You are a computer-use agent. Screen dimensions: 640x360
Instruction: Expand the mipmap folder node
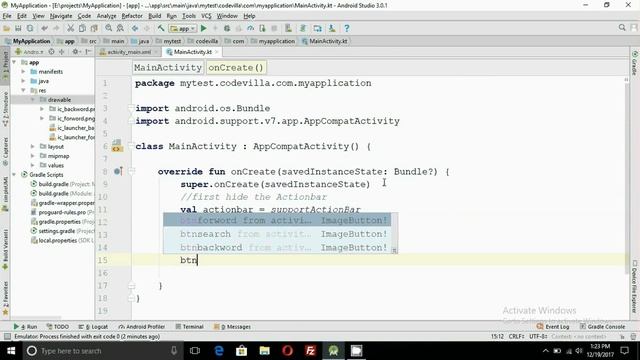[33, 156]
